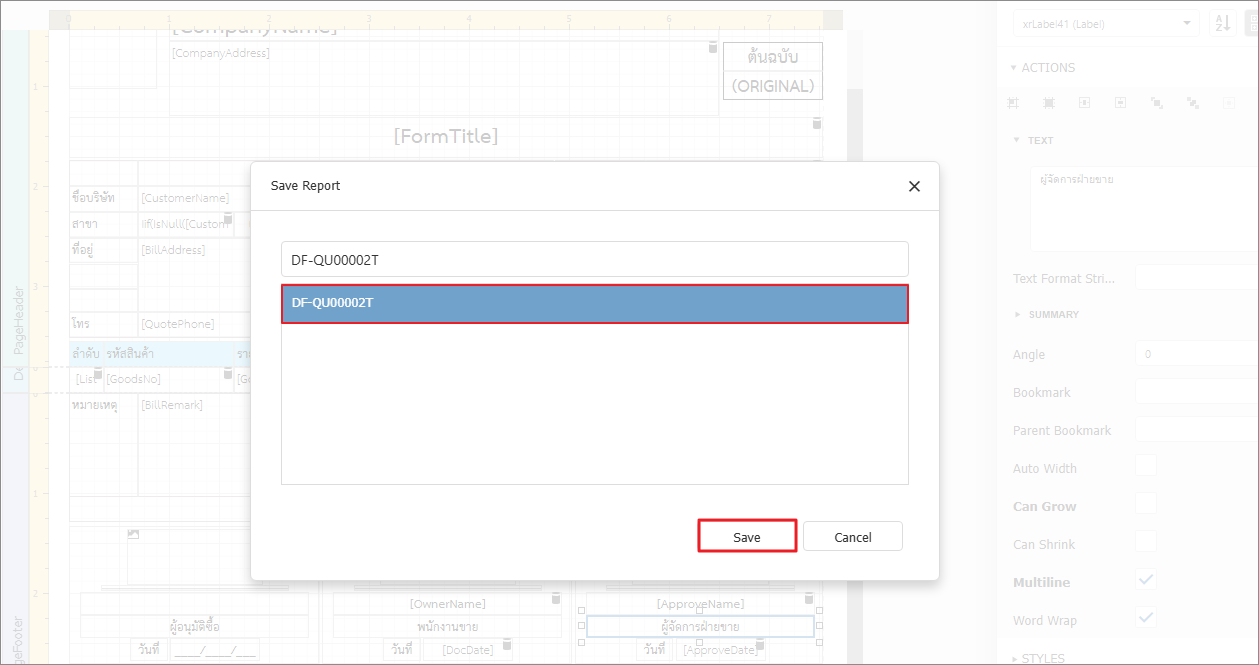
Task: Toggle the Can Grow checkbox
Action: 1146,503
